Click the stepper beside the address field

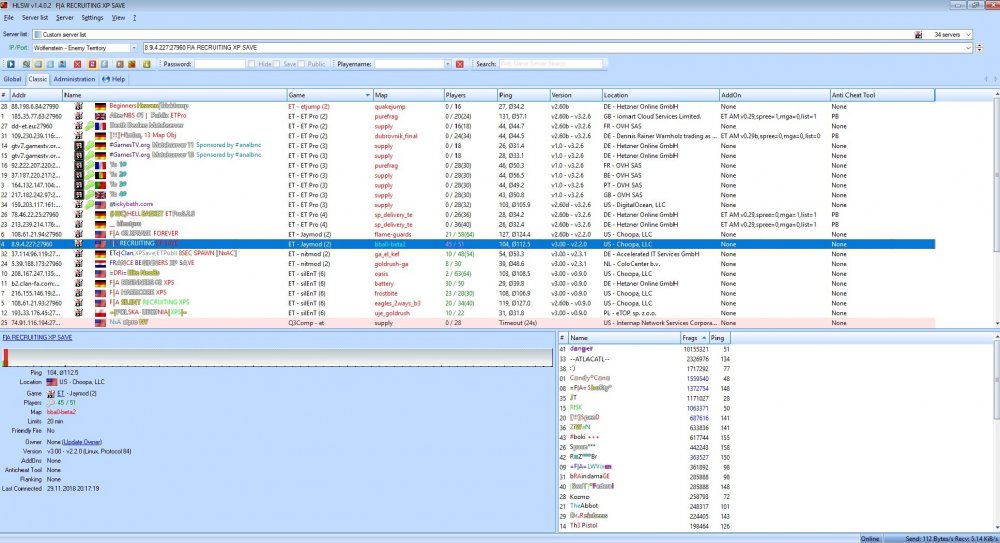click(x=980, y=48)
